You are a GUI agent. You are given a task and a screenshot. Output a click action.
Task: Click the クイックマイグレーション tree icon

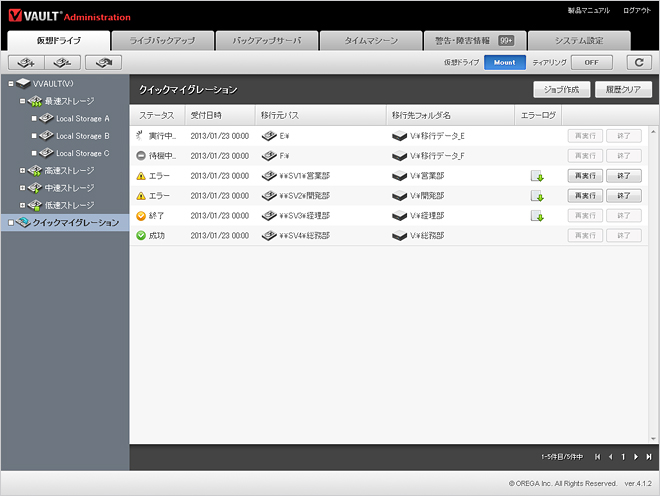[23, 222]
